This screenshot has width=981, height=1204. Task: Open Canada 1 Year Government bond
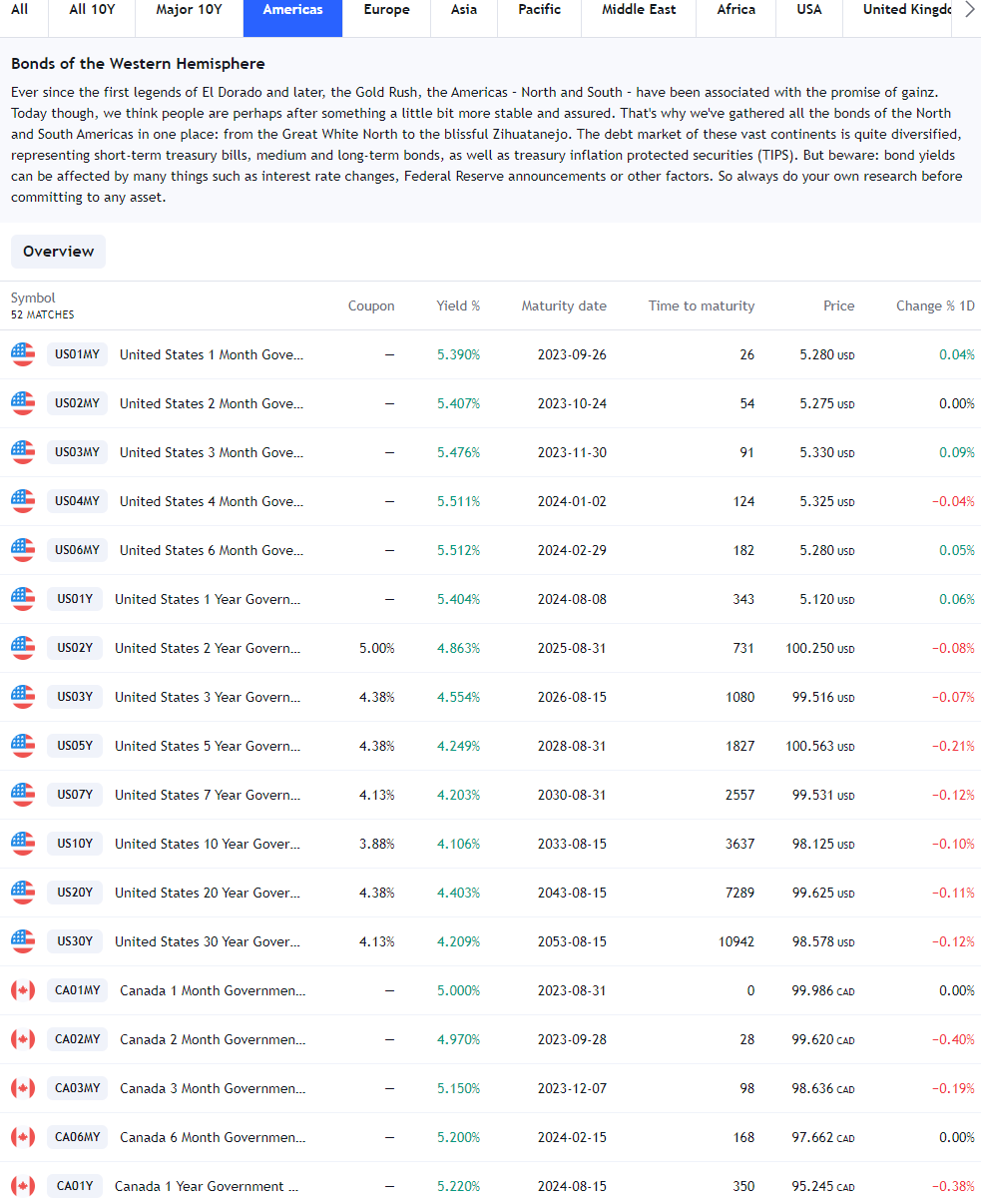click(207, 1186)
